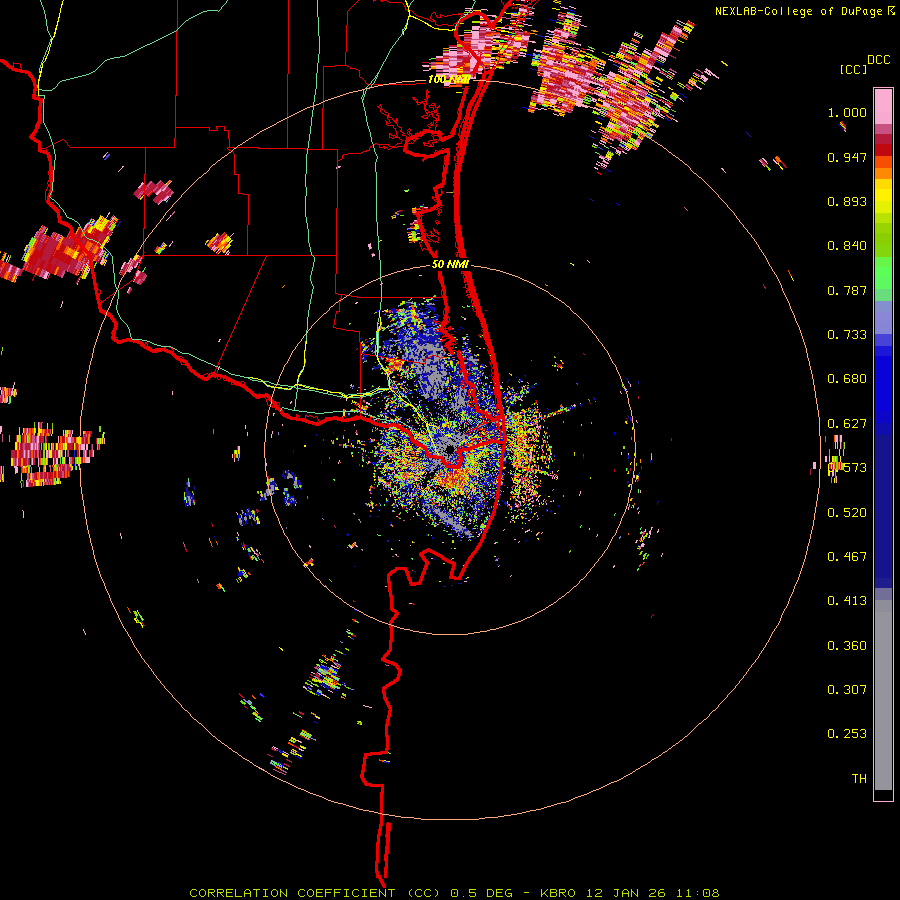The height and width of the screenshot is (900, 900).
Task: Select the 0.947 scale value
Action: 847,157
